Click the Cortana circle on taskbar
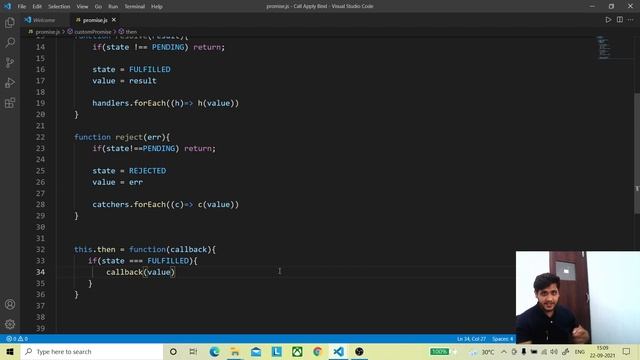The image size is (640, 360). [173, 351]
